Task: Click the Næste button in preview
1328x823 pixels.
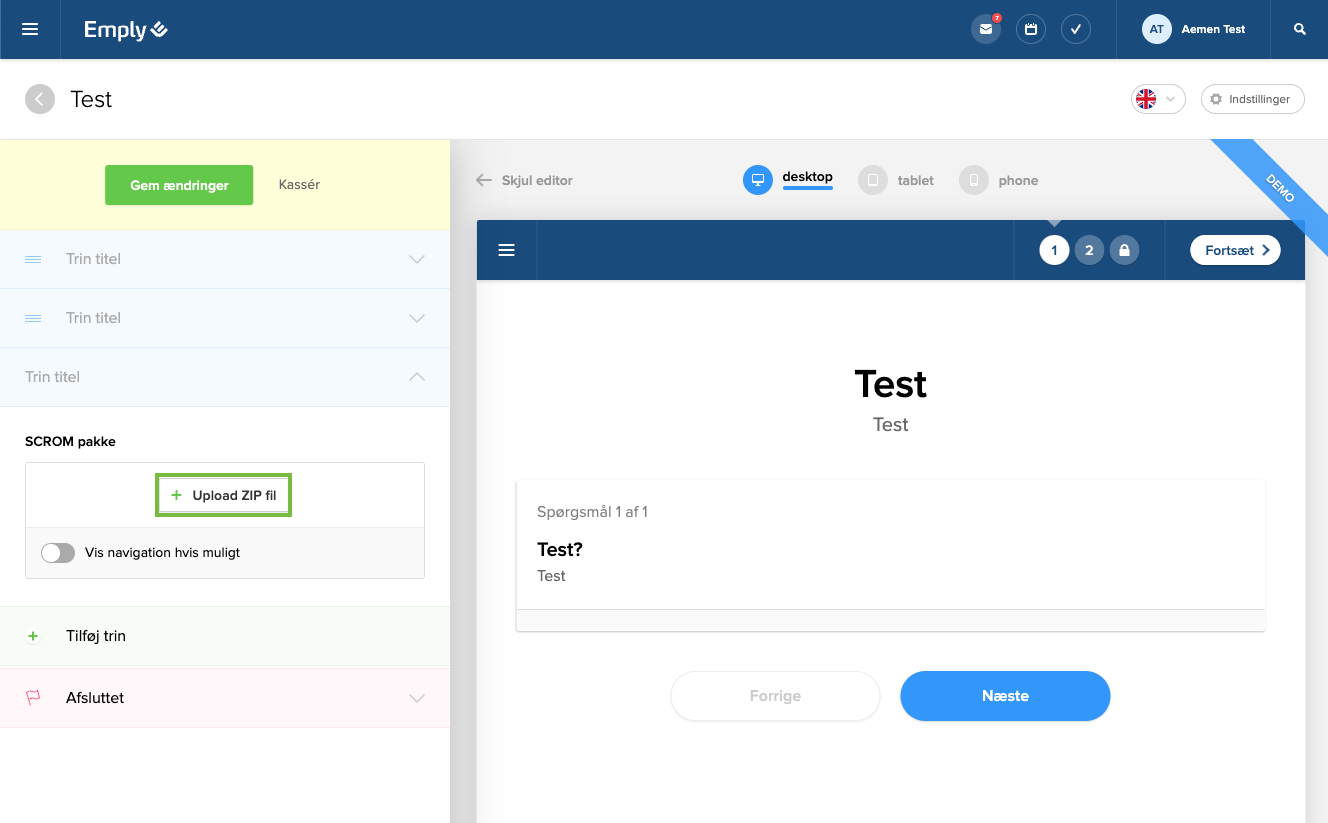Action: tap(1005, 696)
